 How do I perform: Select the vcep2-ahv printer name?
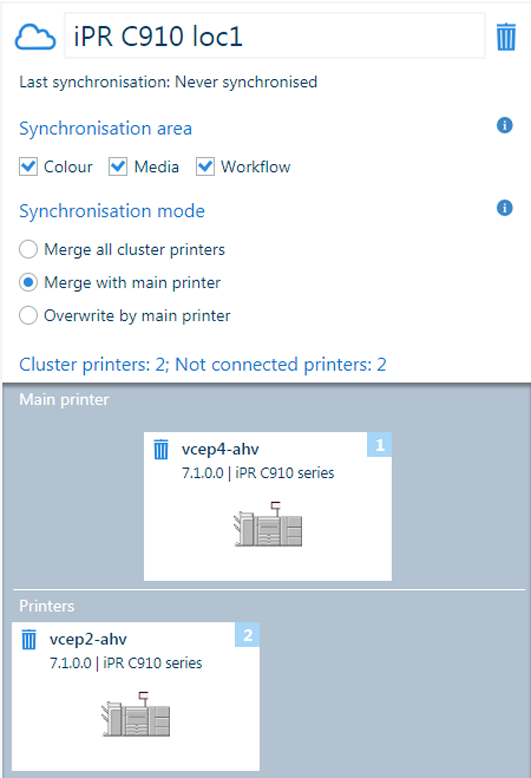coord(88,640)
